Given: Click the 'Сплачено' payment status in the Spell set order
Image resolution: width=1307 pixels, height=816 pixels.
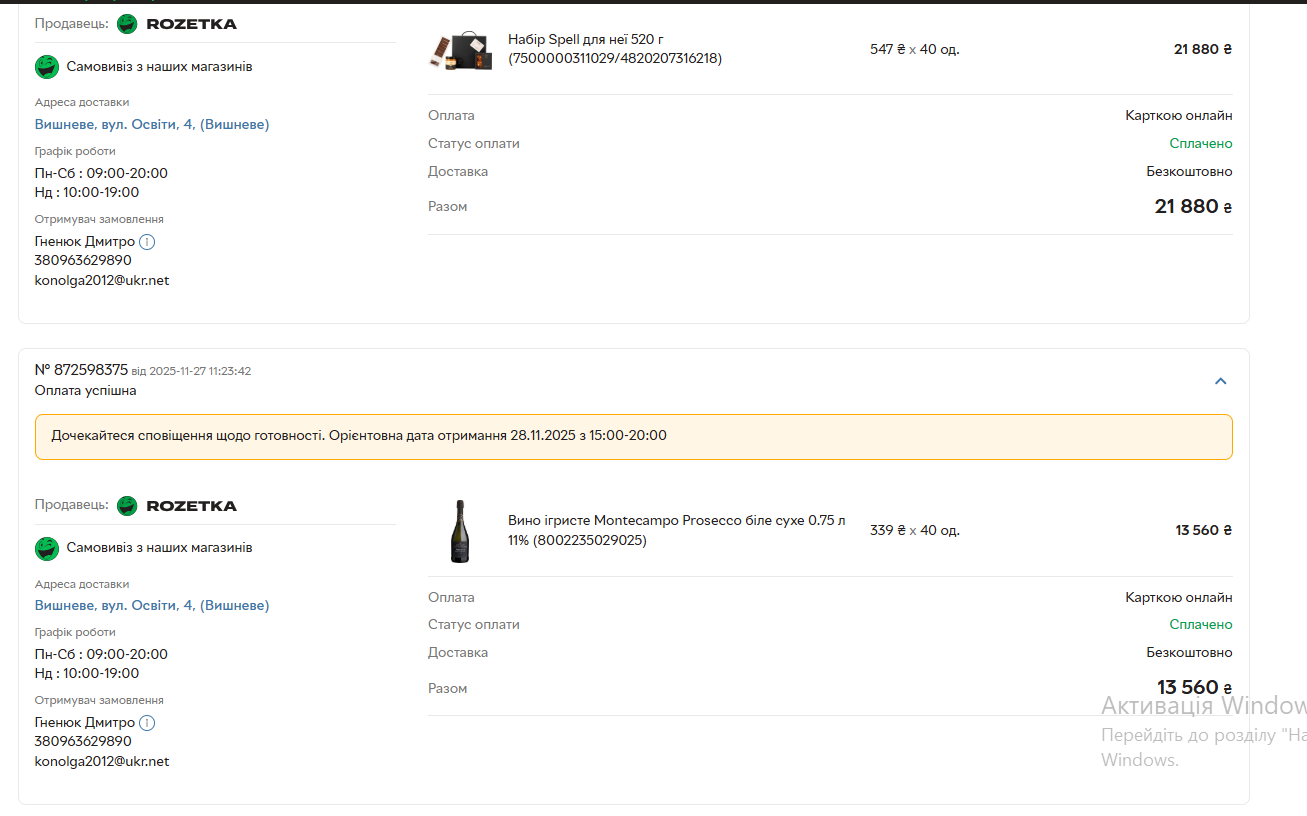Looking at the screenshot, I should (1201, 143).
